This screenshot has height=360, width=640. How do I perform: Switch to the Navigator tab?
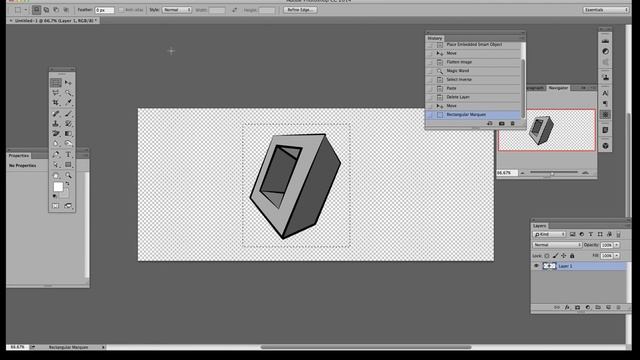tap(558, 88)
